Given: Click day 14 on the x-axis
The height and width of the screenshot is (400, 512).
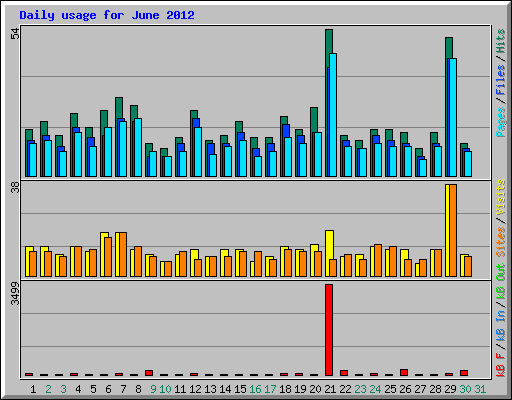Looking at the screenshot, I should [x=225, y=389].
